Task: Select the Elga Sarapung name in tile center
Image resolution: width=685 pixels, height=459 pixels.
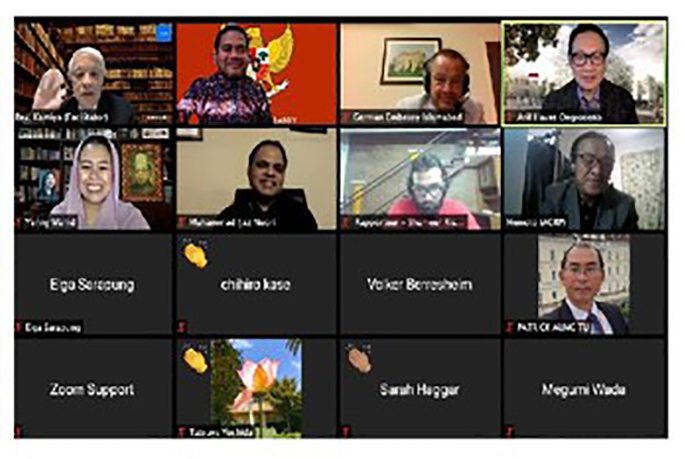Action: click(92, 285)
